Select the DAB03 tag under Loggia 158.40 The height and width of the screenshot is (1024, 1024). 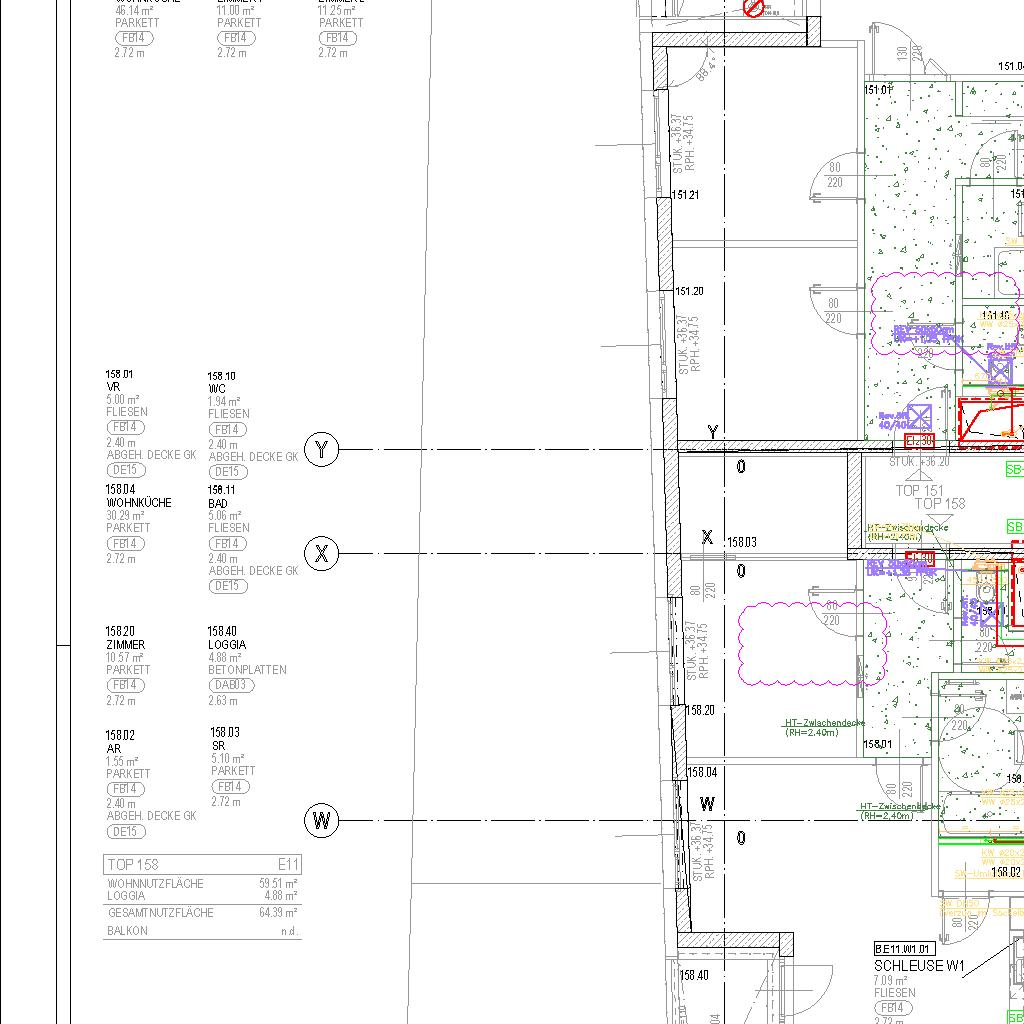pos(231,685)
